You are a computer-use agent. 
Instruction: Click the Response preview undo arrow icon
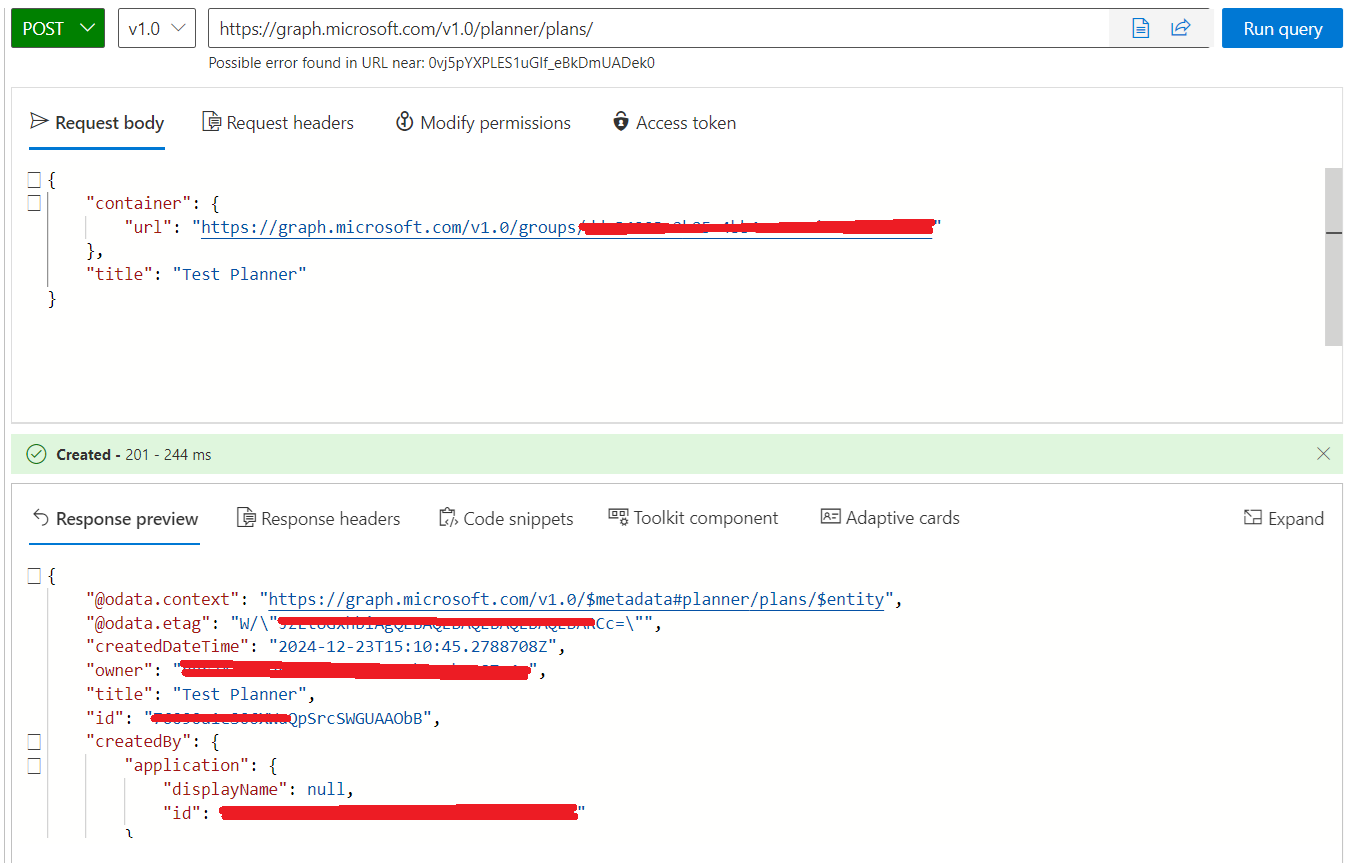point(40,517)
